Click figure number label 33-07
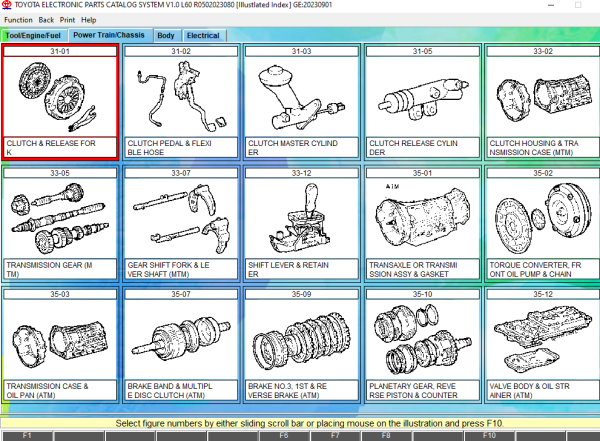Screen dimensions: 600x441 (x=181, y=173)
